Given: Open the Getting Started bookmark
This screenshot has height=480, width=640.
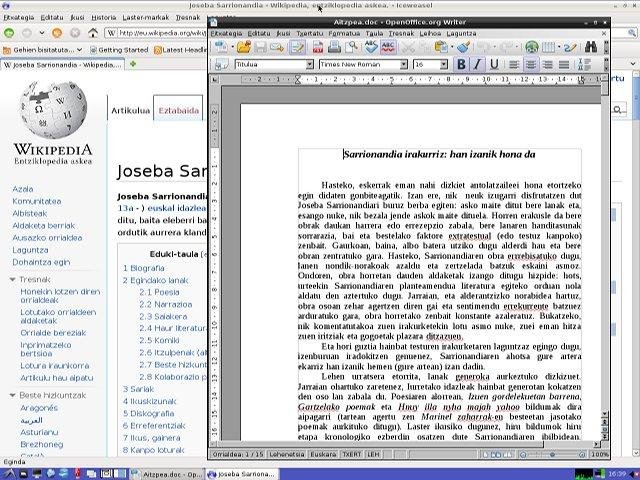Looking at the screenshot, I should pos(119,50).
